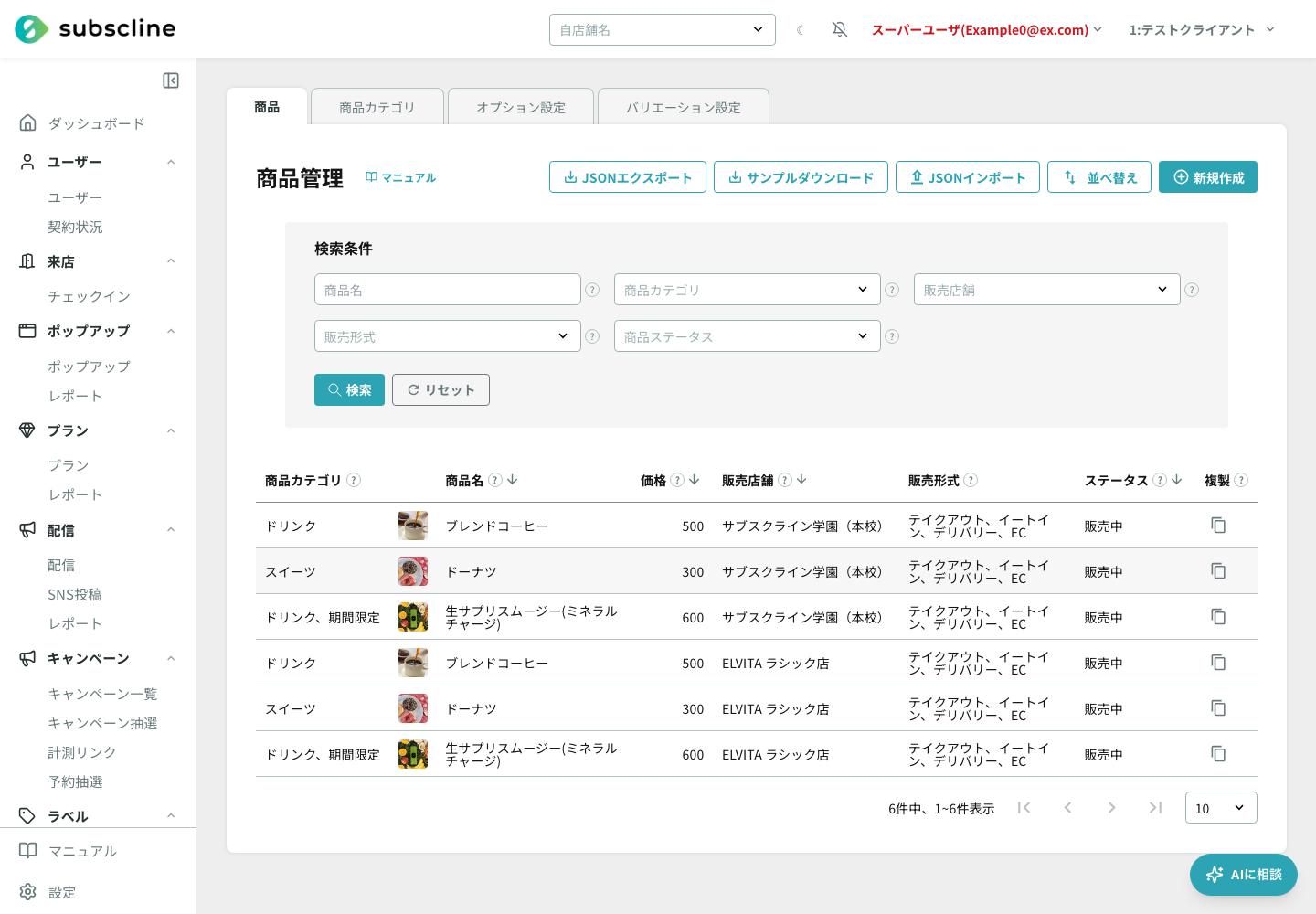1316x914 pixels.
Task: Click help icon beside 商品ステータス dropdown
Action: click(892, 336)
